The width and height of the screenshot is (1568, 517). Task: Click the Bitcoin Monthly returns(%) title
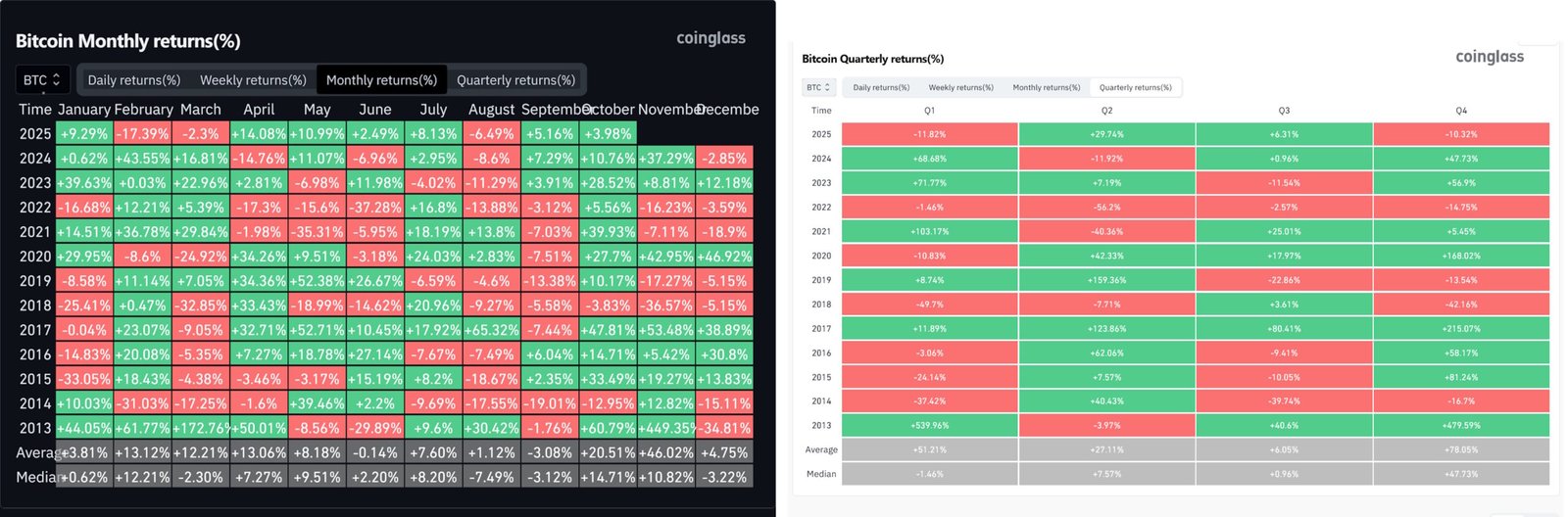[x=127, y=41]
